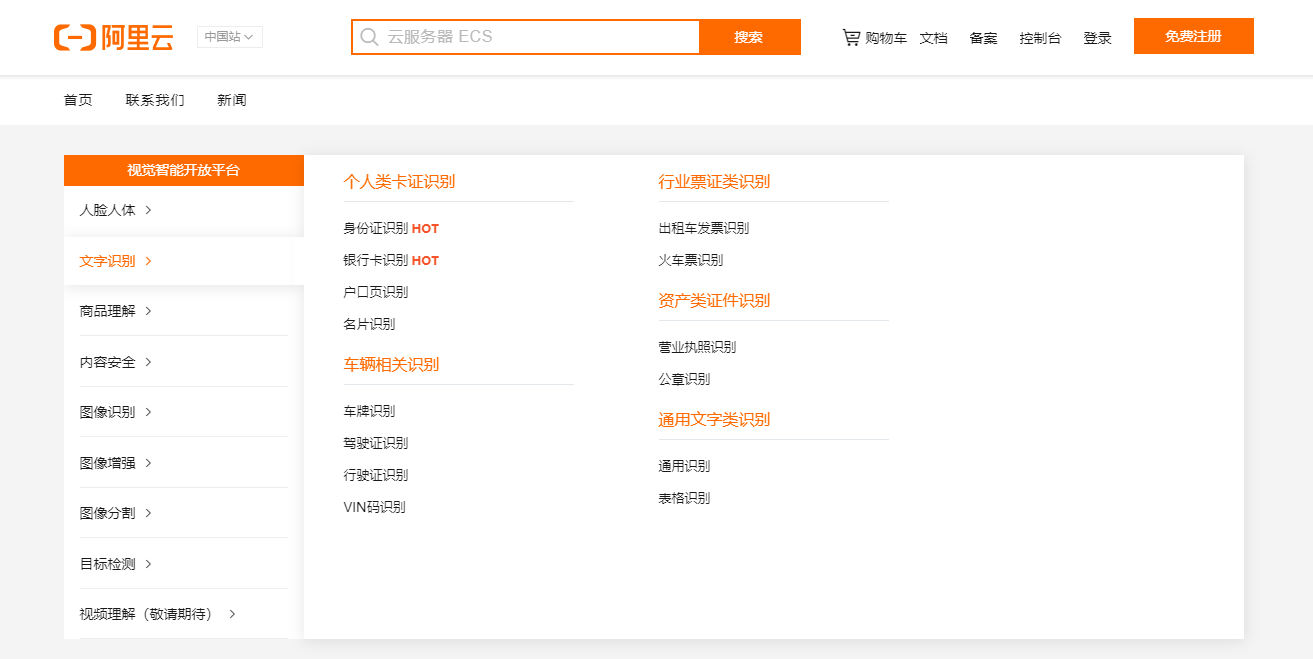Click the Aliyun logo
This screenshot has width=1313, height=659.
pyautogui.click(x=114, y=38)
